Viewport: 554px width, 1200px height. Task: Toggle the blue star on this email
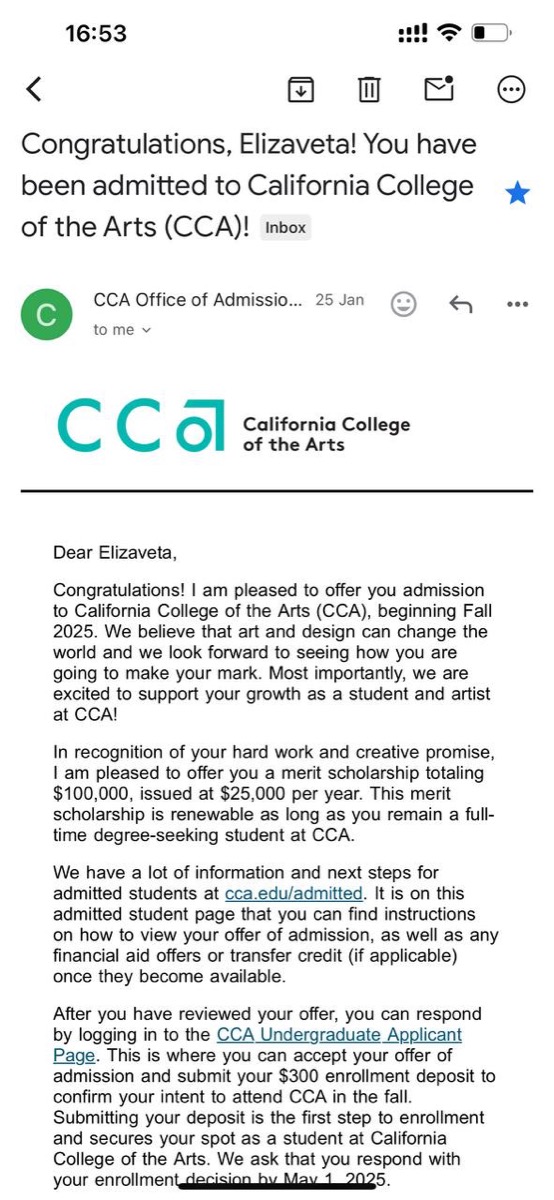[x=517, y=193]
